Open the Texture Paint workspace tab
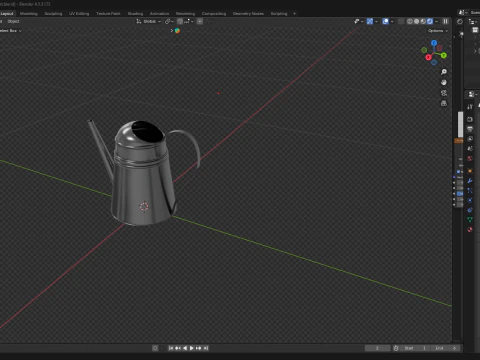 (108, 14)
